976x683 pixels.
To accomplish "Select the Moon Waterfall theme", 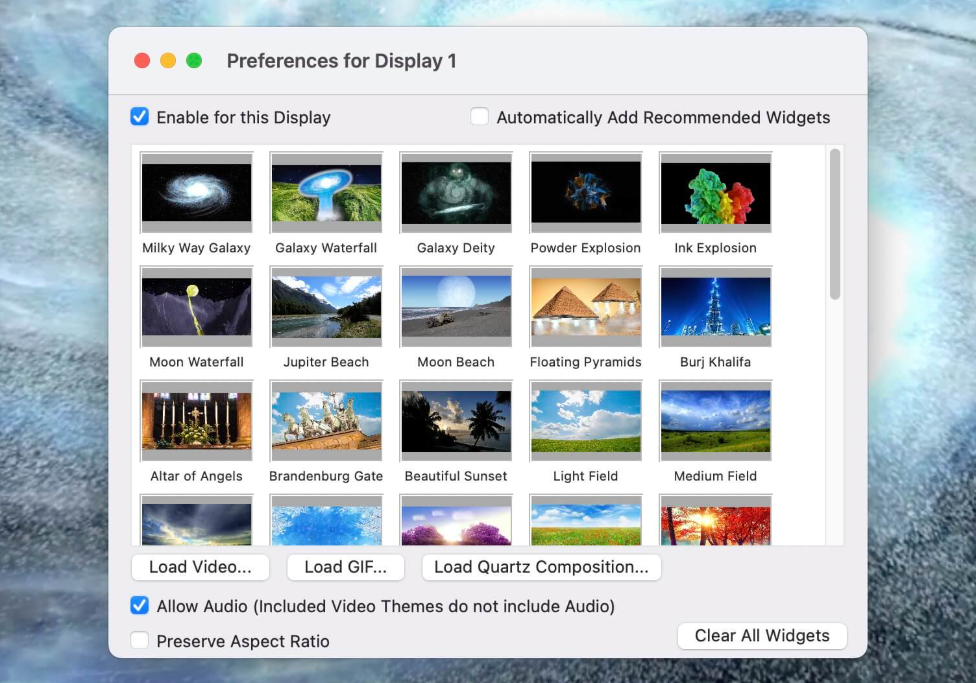I will (x=196, y=307).
